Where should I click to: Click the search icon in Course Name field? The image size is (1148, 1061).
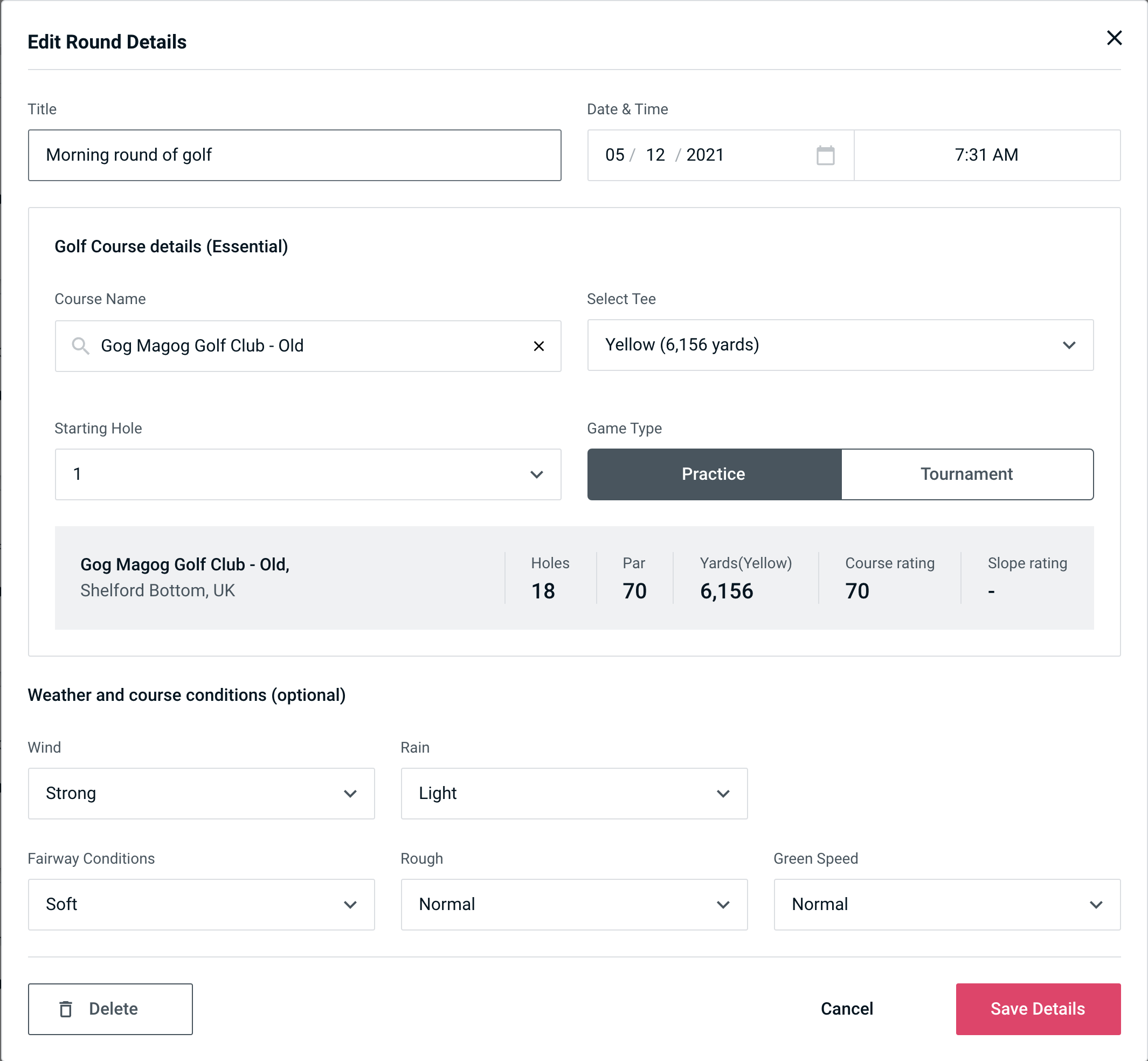pos(80,345)
